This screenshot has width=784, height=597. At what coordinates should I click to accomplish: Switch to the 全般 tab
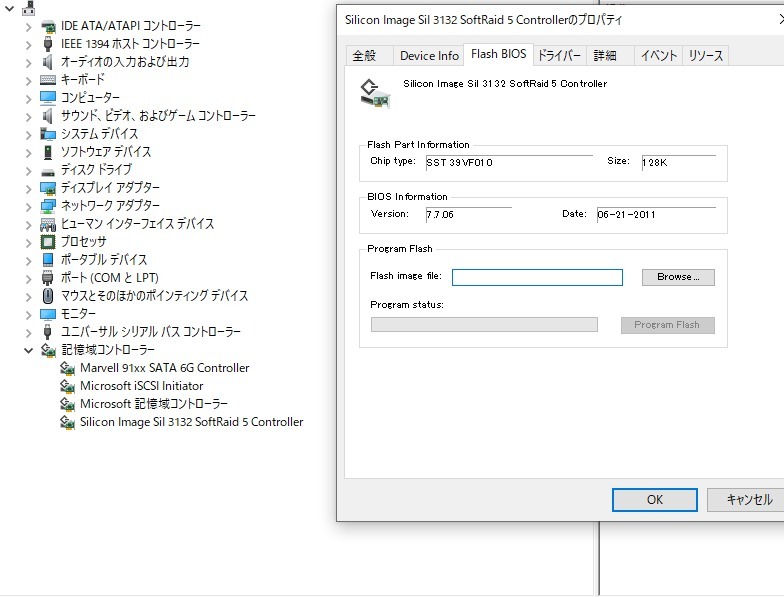369,56
